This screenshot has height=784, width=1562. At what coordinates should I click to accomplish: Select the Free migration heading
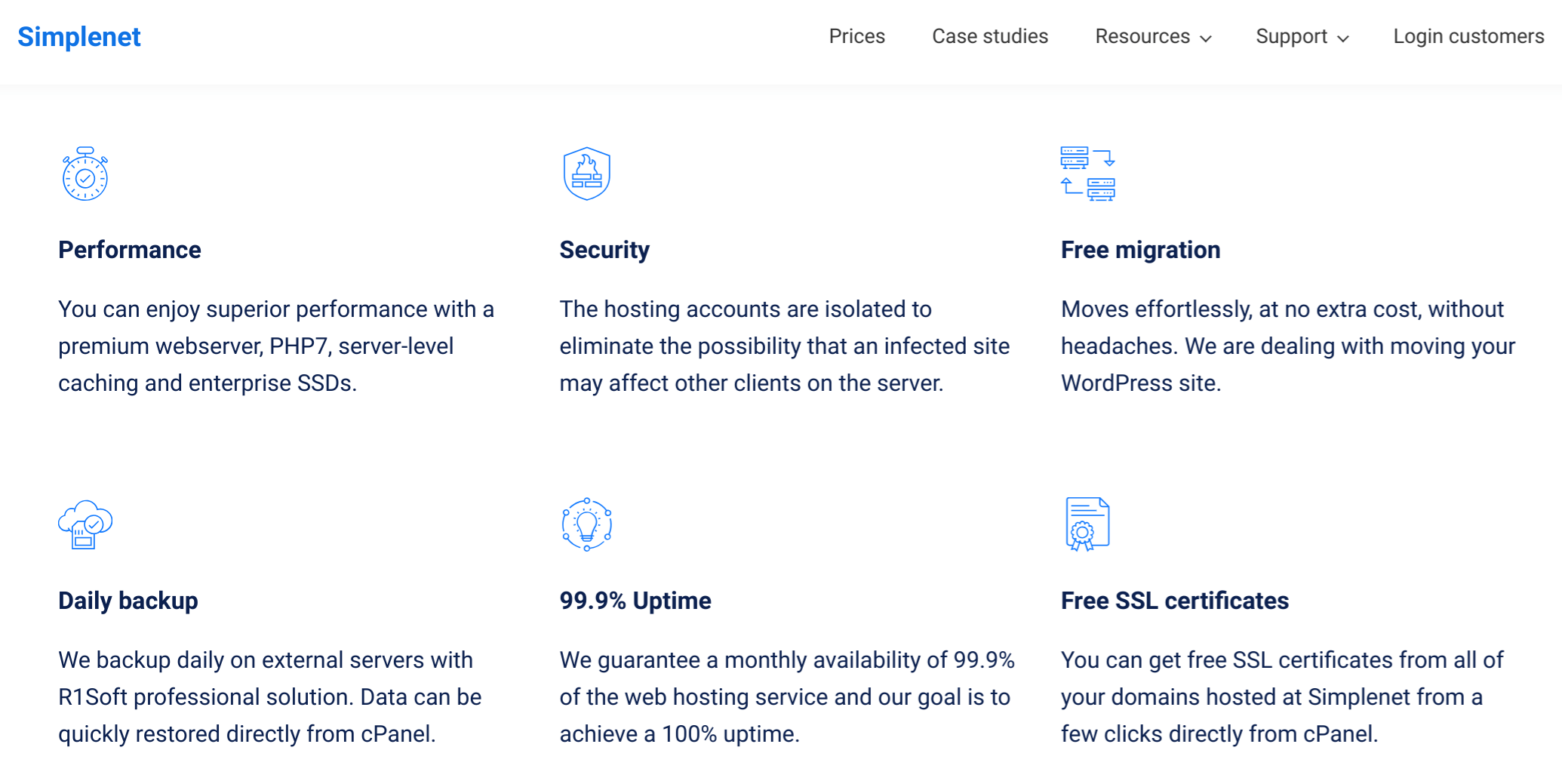point(1140,250)
